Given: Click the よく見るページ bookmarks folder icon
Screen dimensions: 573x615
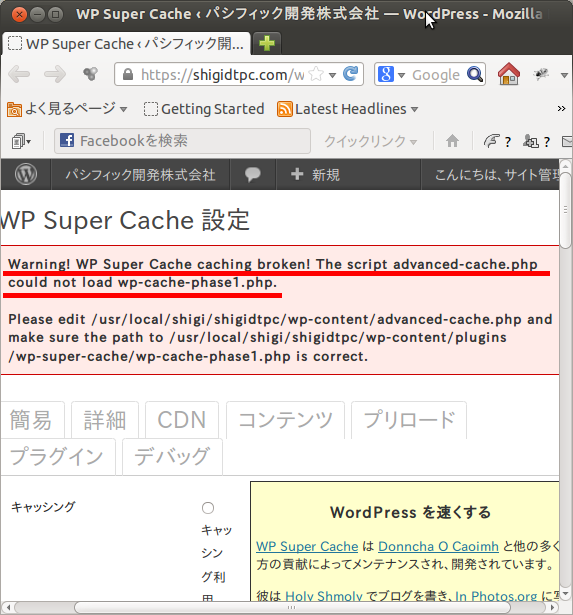Looking at the screenshot, I should [x=14, y=109].
